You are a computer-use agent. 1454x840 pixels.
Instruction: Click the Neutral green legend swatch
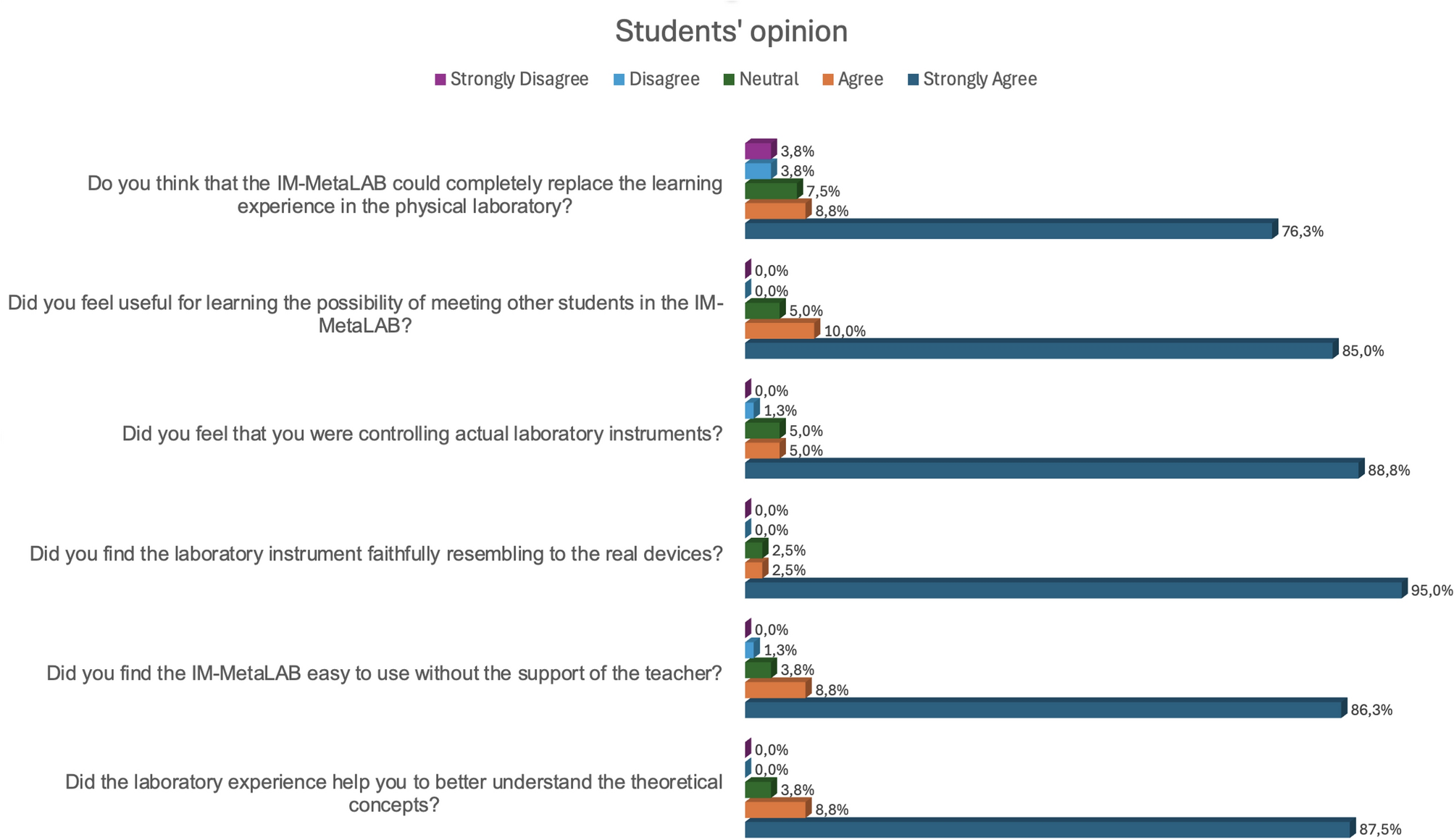point(730,80)
